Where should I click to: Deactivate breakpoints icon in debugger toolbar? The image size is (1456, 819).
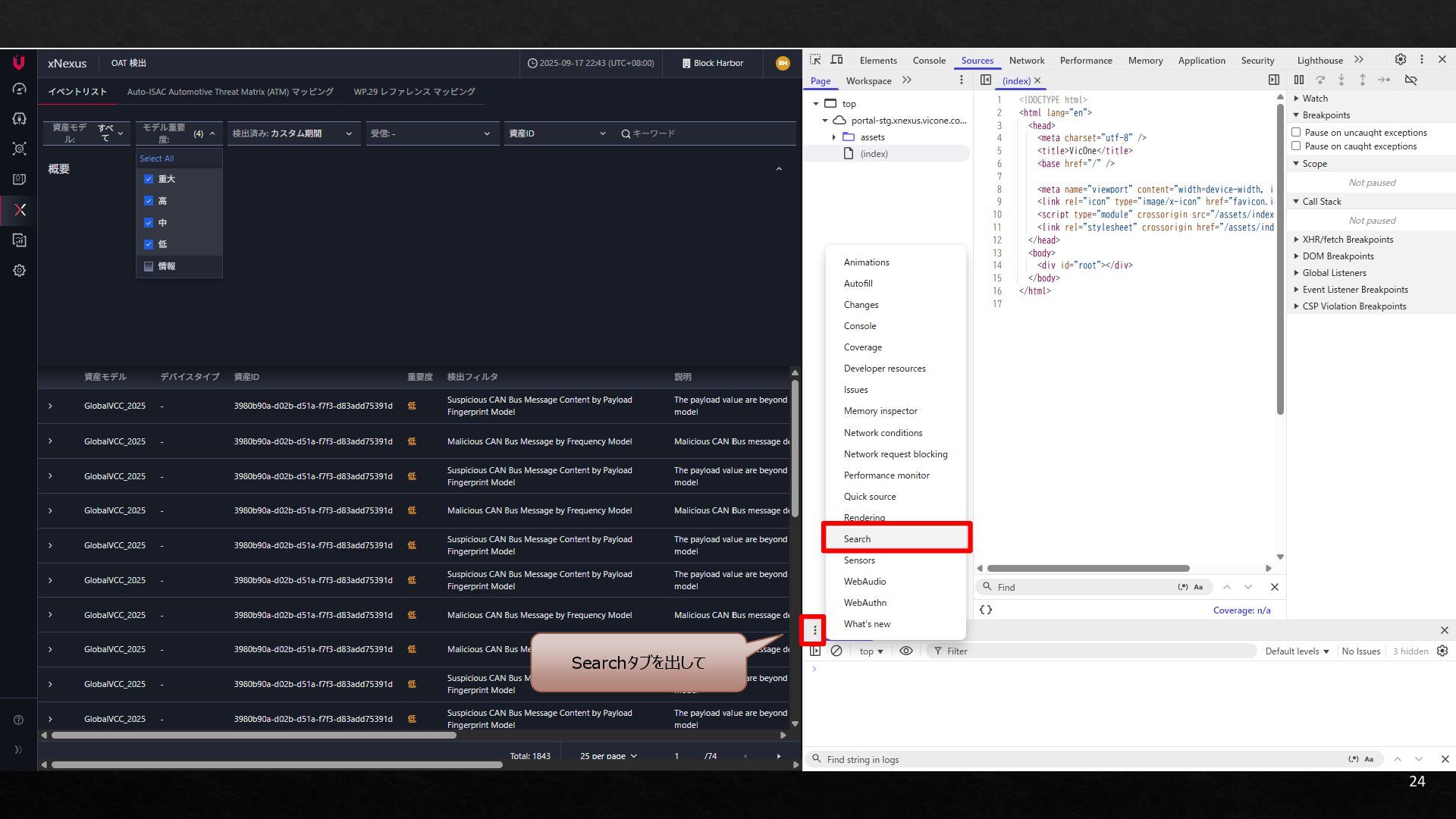click(x=1410, y=80)
